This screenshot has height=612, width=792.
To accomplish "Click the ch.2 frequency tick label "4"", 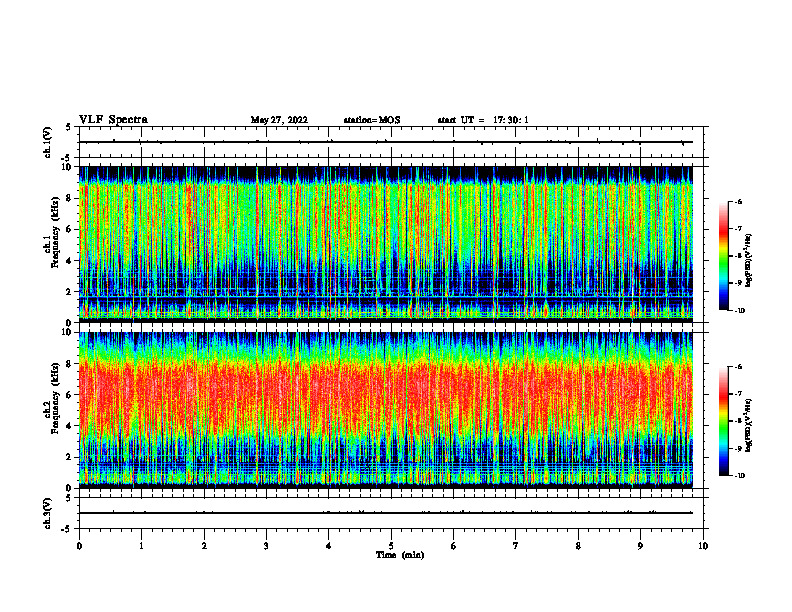I will pos(70,426).
